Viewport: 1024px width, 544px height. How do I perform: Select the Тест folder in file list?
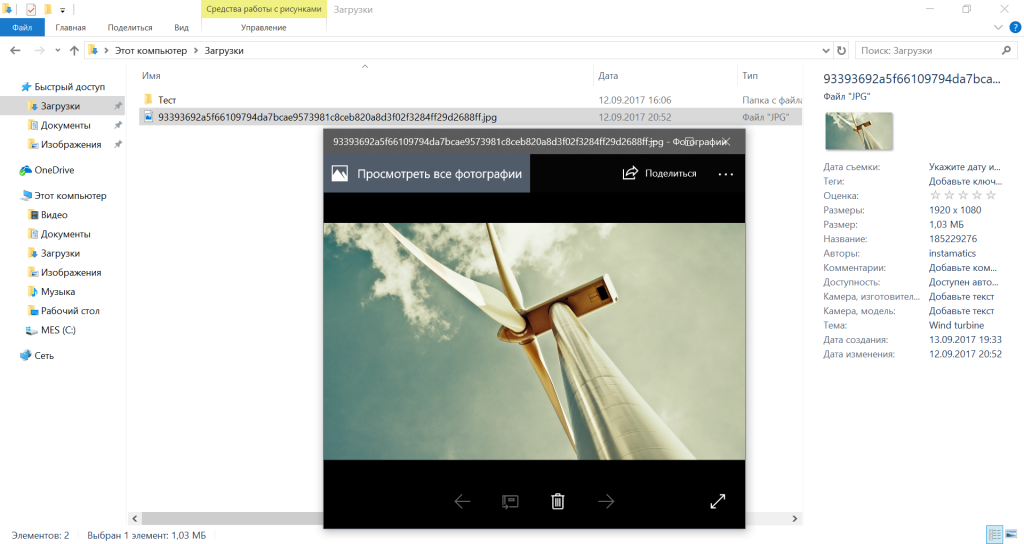(x=167, y=100)
